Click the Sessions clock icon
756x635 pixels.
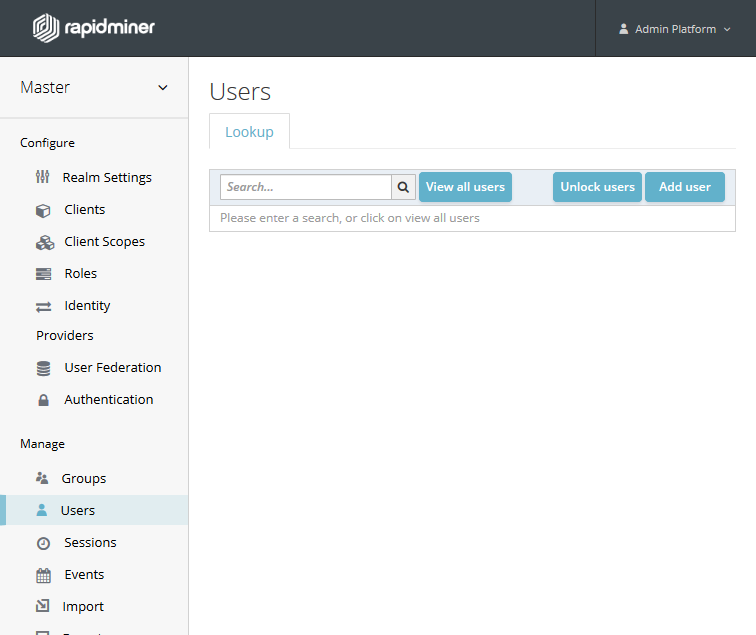pos(43,543)
